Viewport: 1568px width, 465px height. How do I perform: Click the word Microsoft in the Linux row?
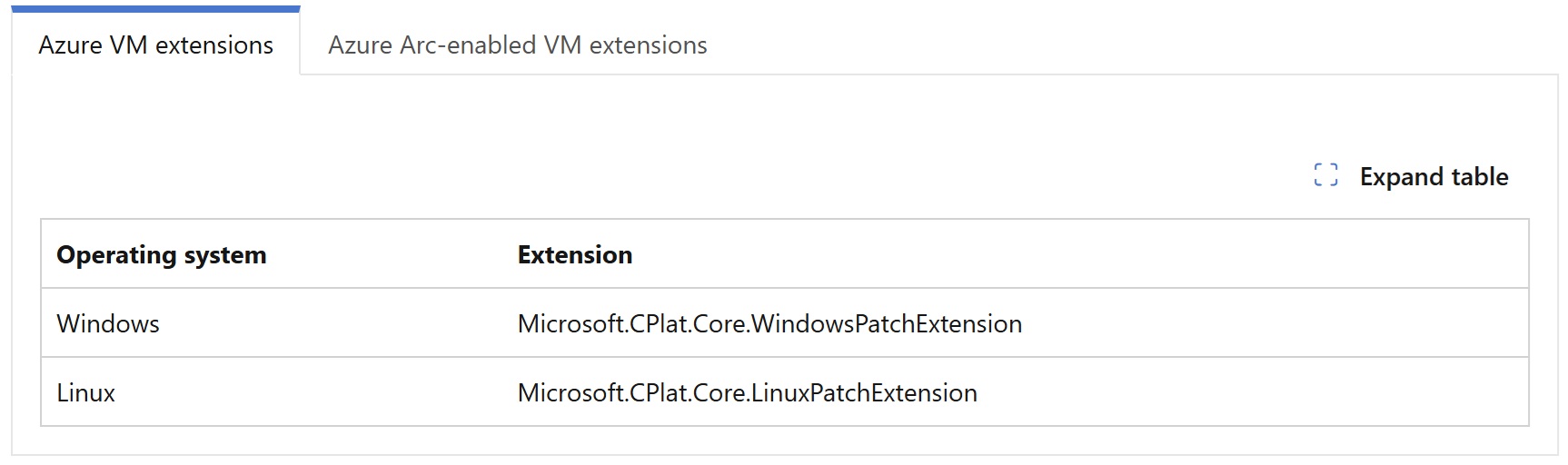click(570, 393)
